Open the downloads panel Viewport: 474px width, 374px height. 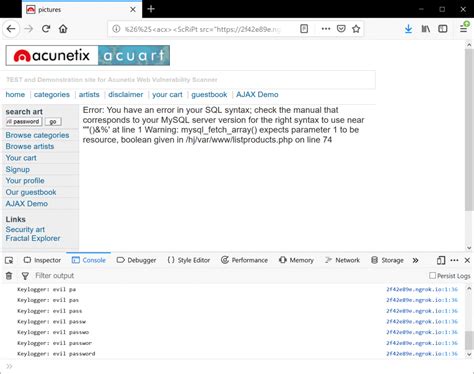[x=408, y=29]
